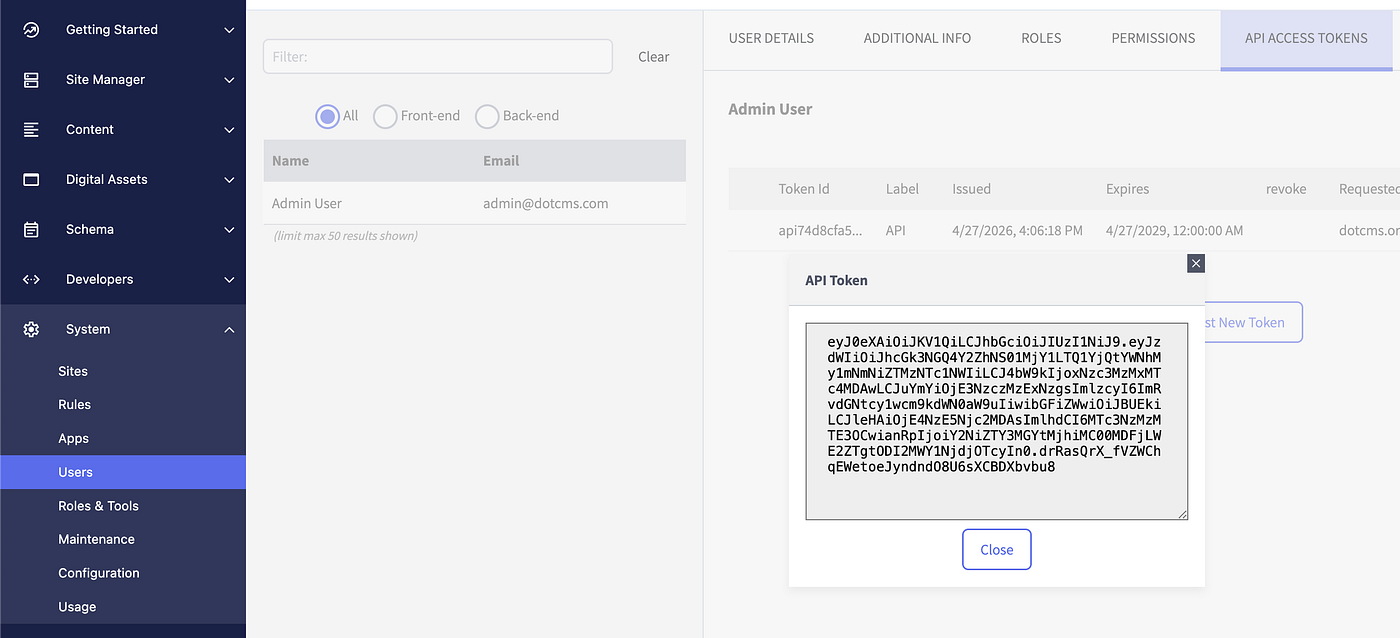1400x638 pixels.
Task: Collapse the System section chevron
Action: tap(229, 329)
